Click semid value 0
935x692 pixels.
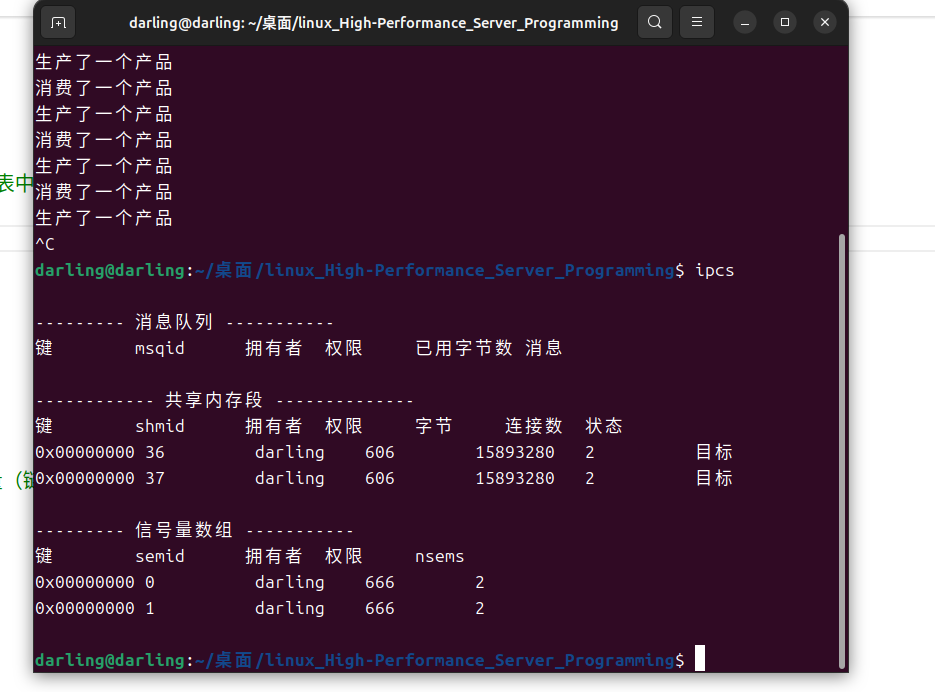150,582
